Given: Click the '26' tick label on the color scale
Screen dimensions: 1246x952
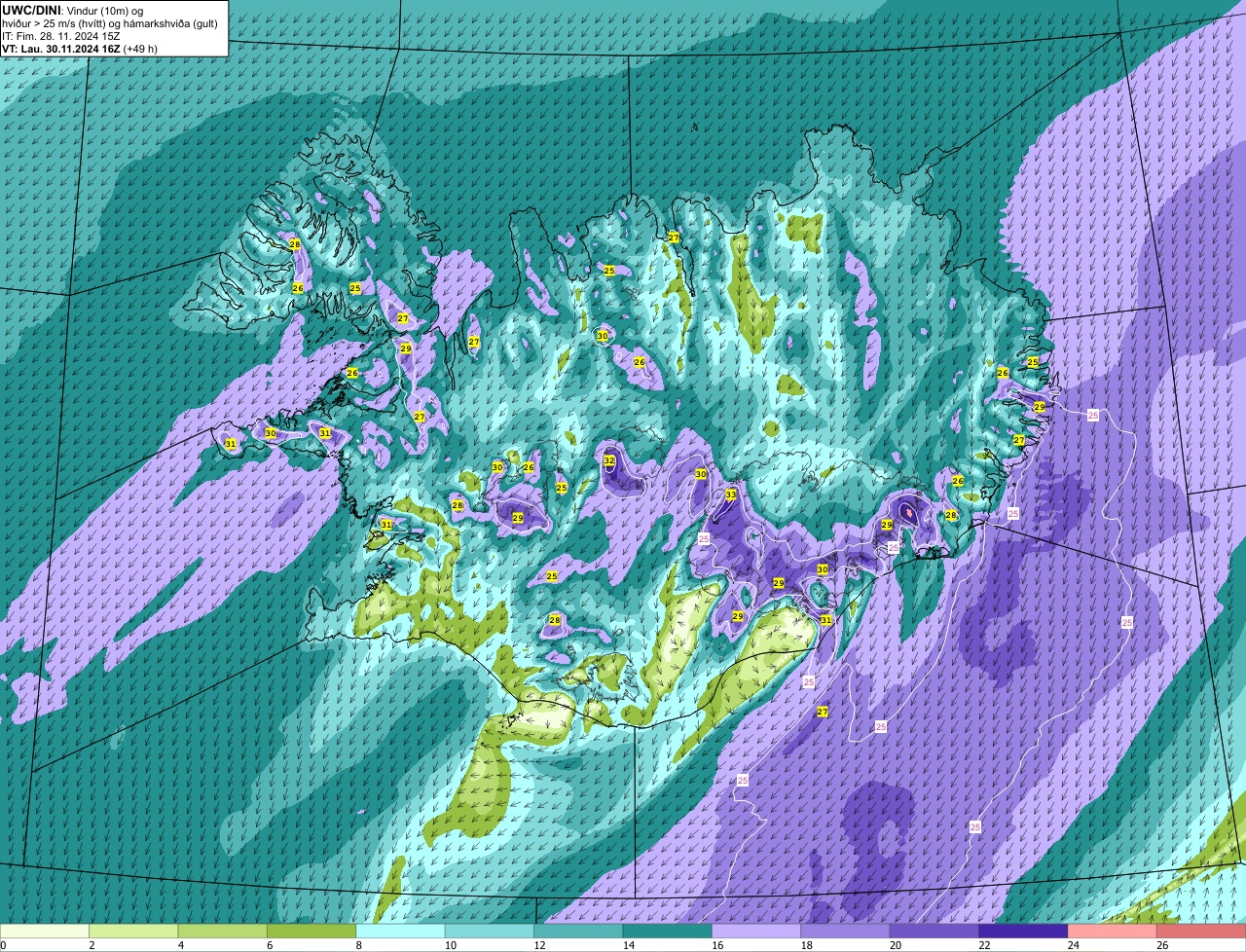Looking at the screenshot, I should tap(1162, 945).
